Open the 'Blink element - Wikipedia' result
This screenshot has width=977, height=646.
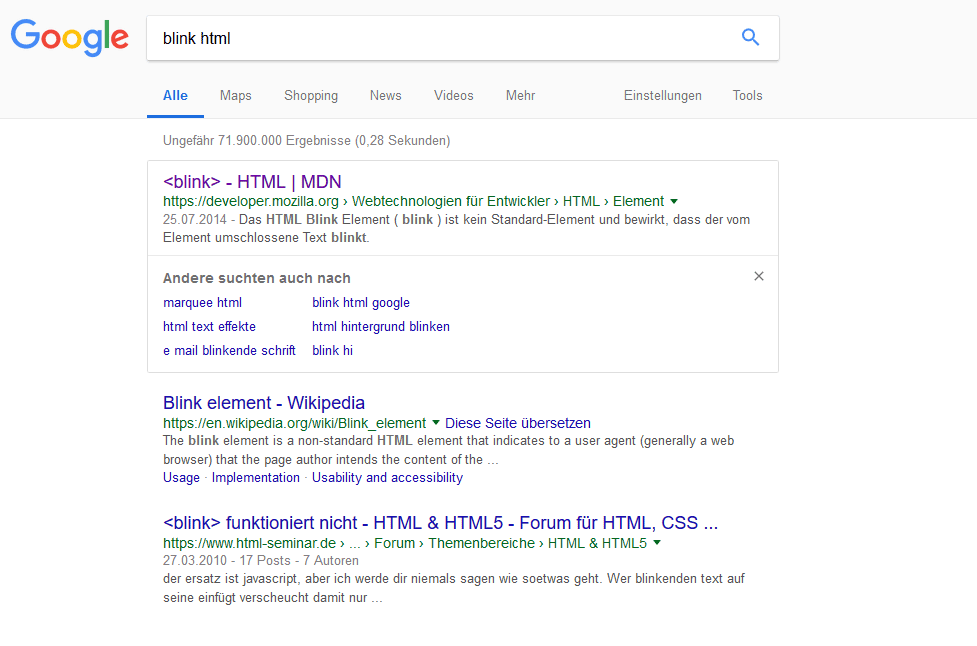point(264,403)
